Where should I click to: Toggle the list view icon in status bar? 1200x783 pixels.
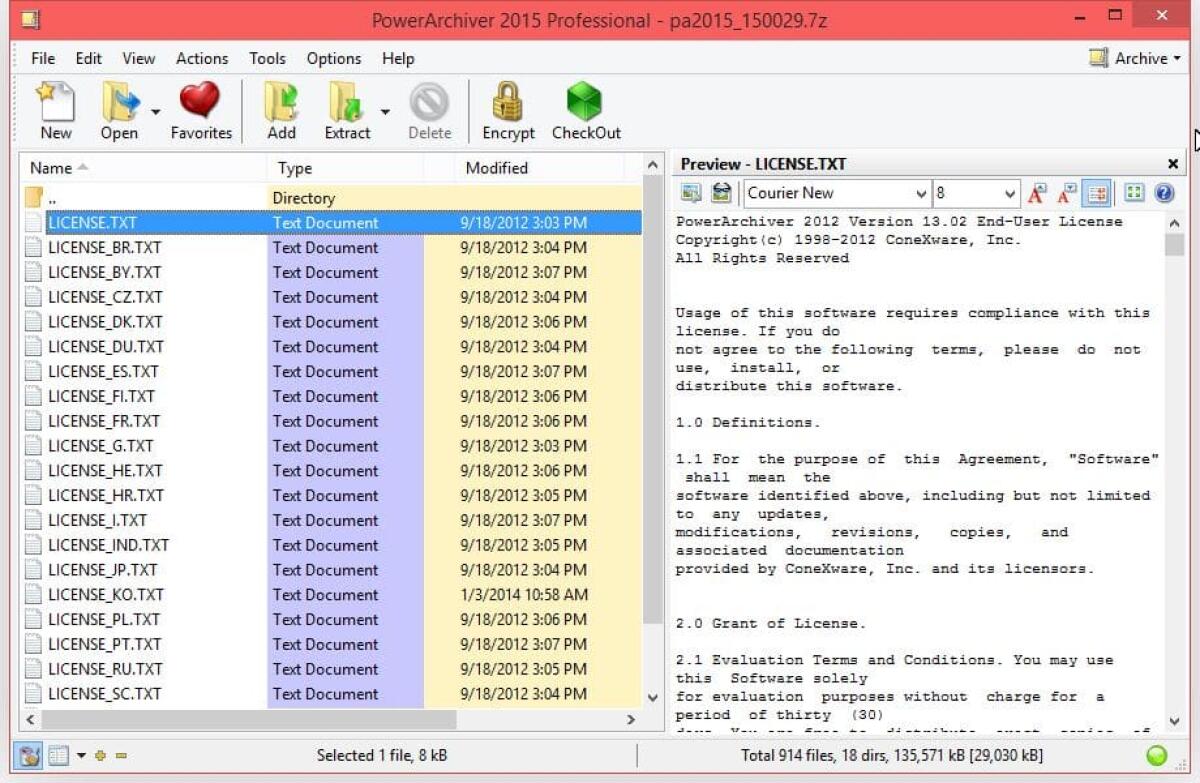(58, 755)
